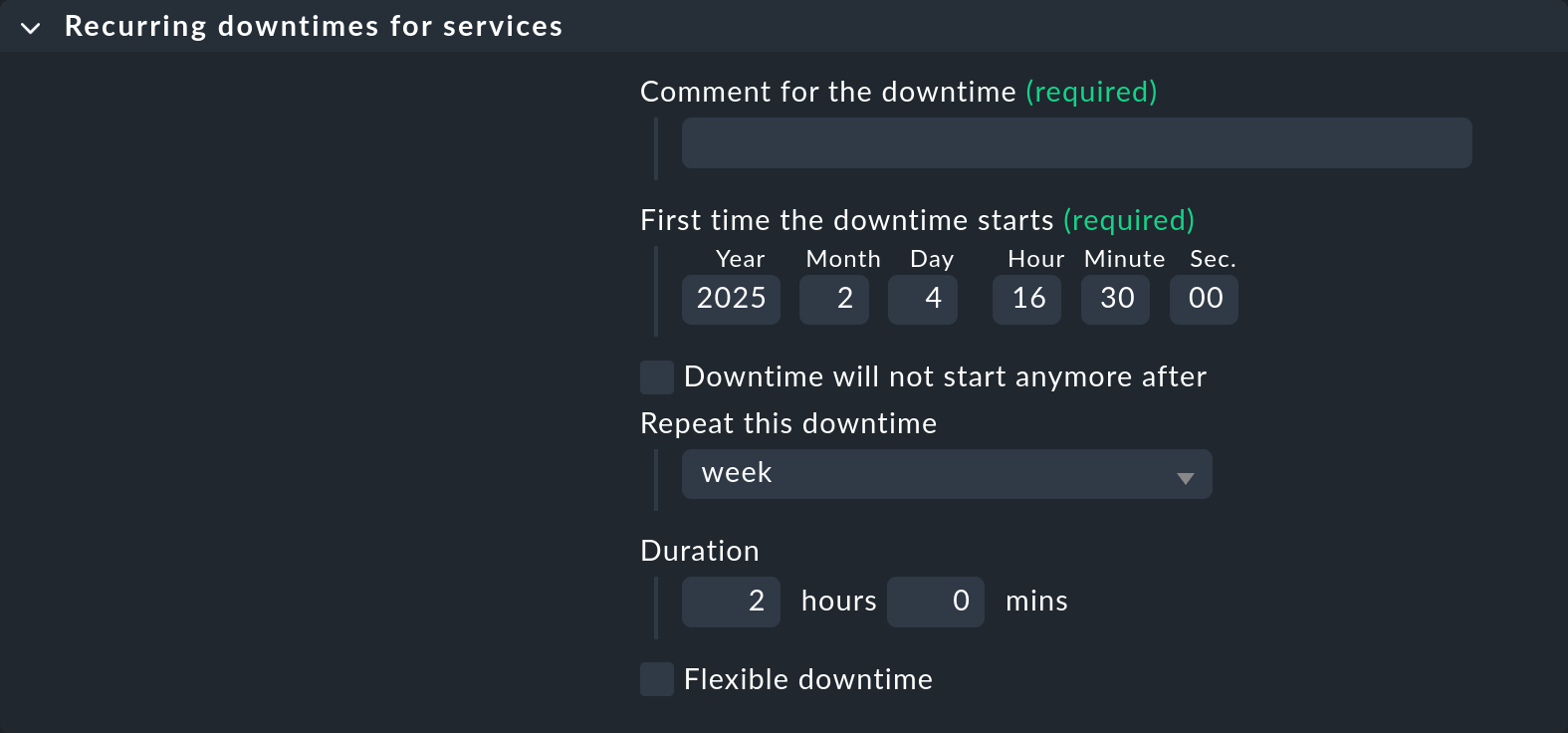Select the duration hours field showing 2
1568x733 pixels.
731,602
